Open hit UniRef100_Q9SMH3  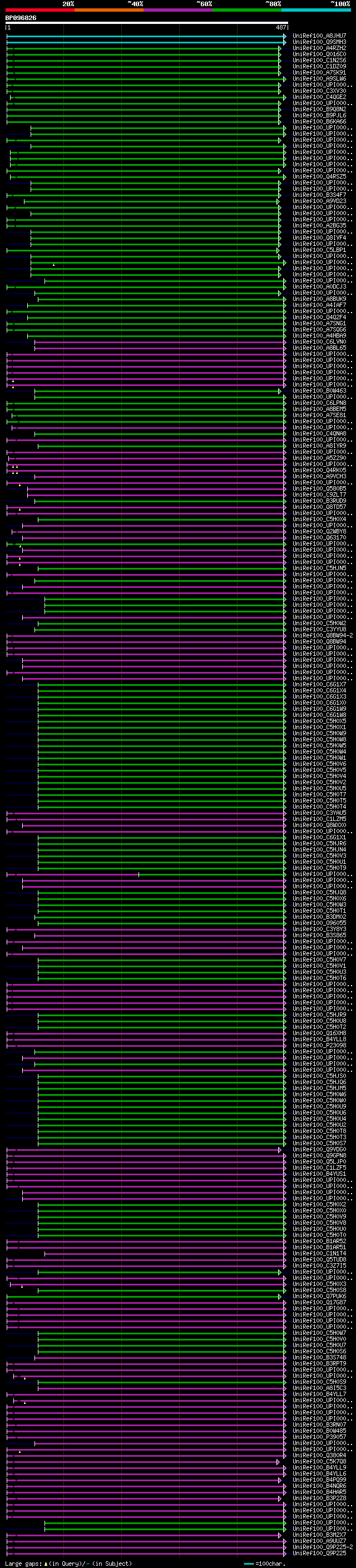(x=319, y=42)
